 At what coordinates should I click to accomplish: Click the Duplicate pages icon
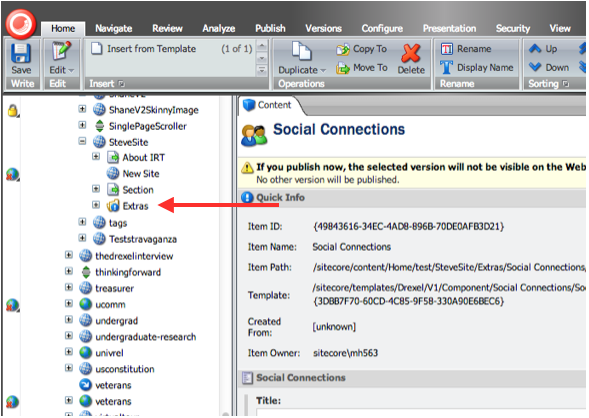click(302, 51)
